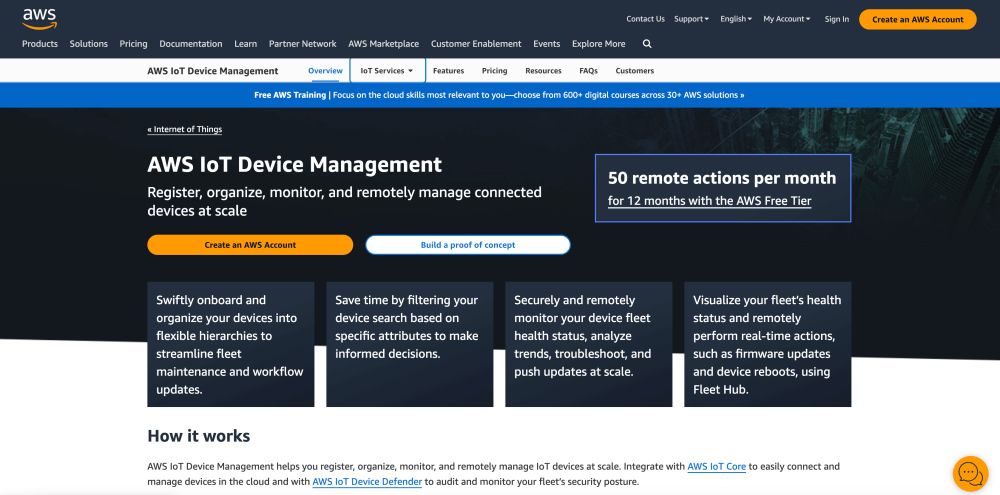Open the Learn menu

click(246, 44)
